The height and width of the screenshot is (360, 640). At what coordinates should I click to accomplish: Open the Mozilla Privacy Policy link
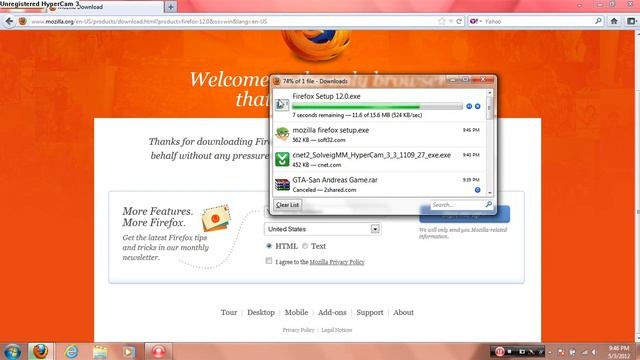click(x=337, y=262)
